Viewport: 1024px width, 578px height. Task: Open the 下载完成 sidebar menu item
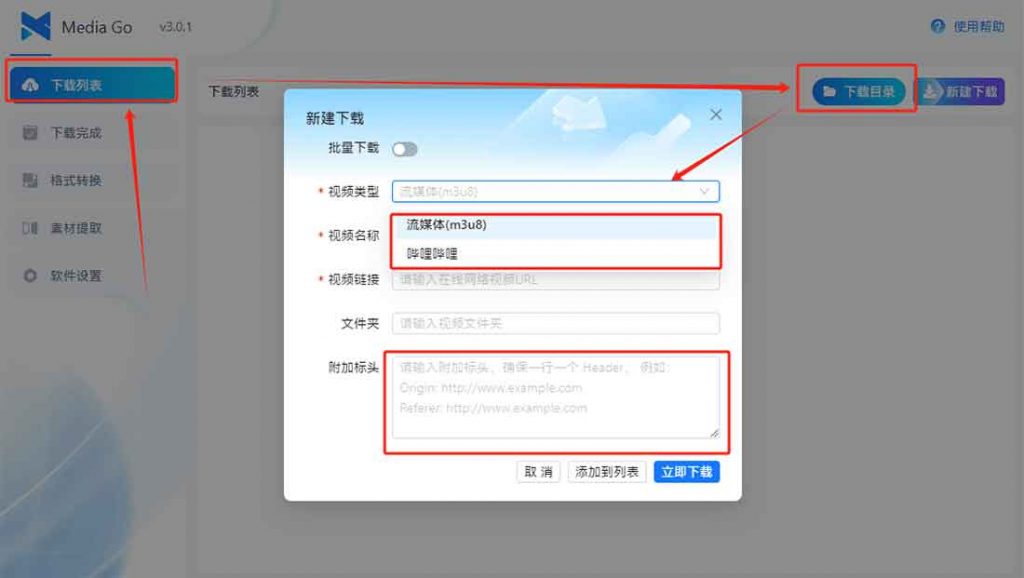92,133
